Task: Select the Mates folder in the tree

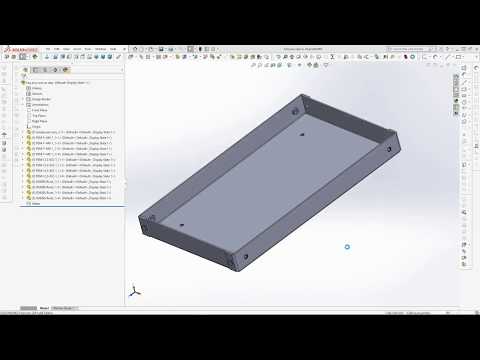Action: 33,203
